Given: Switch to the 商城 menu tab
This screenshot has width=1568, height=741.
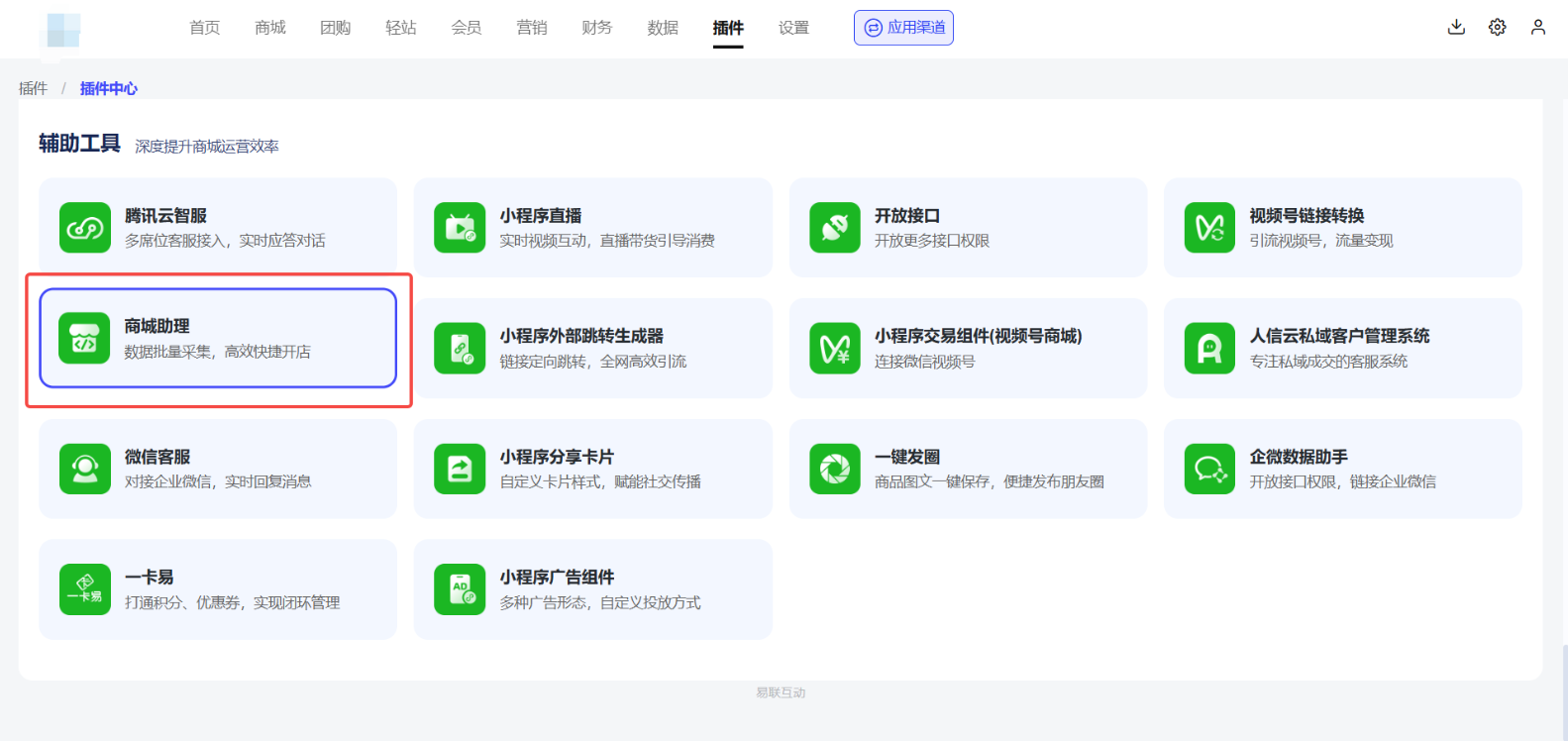Looking at the screenshot, I should click(x=269, y=28).
